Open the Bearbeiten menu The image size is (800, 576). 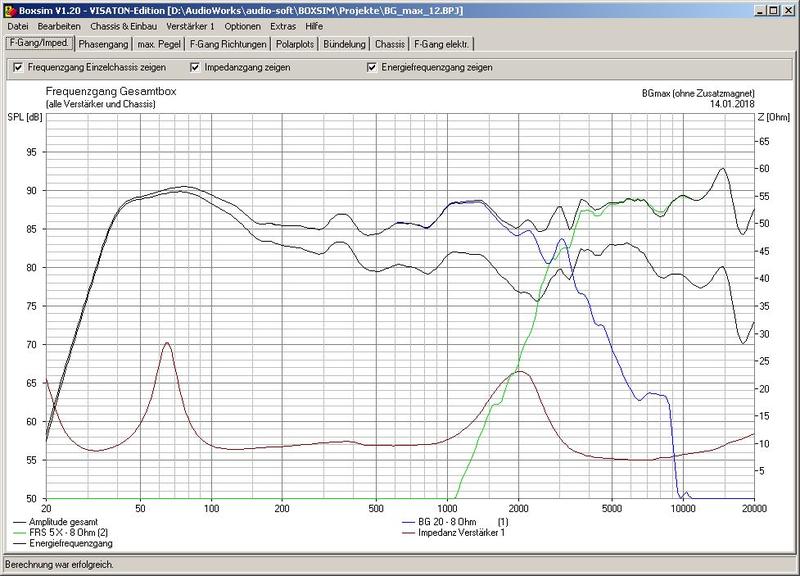[59, 26]
